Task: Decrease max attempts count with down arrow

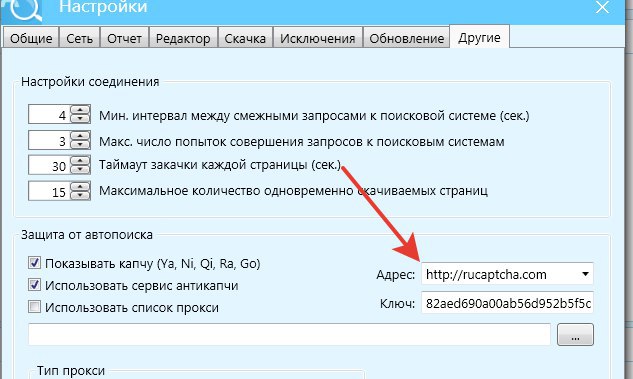Action: (x=80, y=144)
